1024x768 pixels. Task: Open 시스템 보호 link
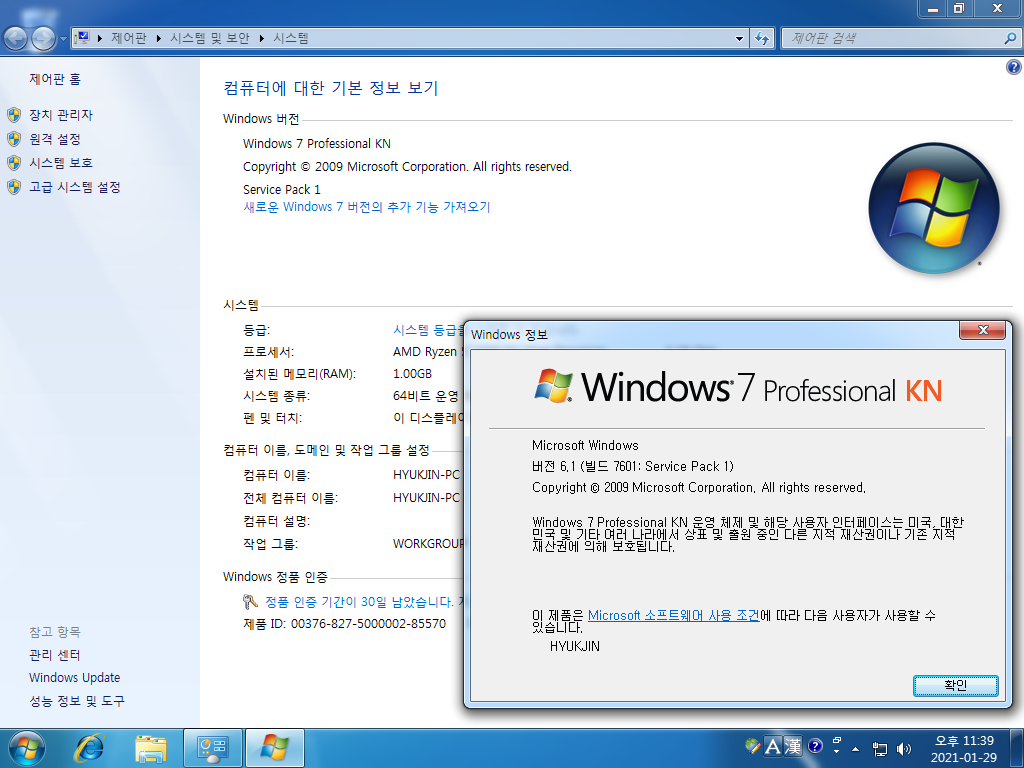click(x=61, y=163)
